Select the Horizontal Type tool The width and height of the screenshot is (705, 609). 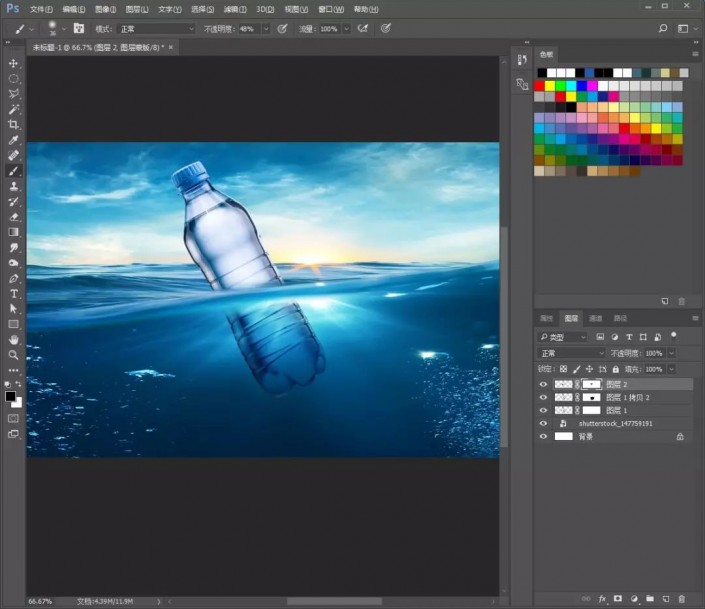[13, 294]
